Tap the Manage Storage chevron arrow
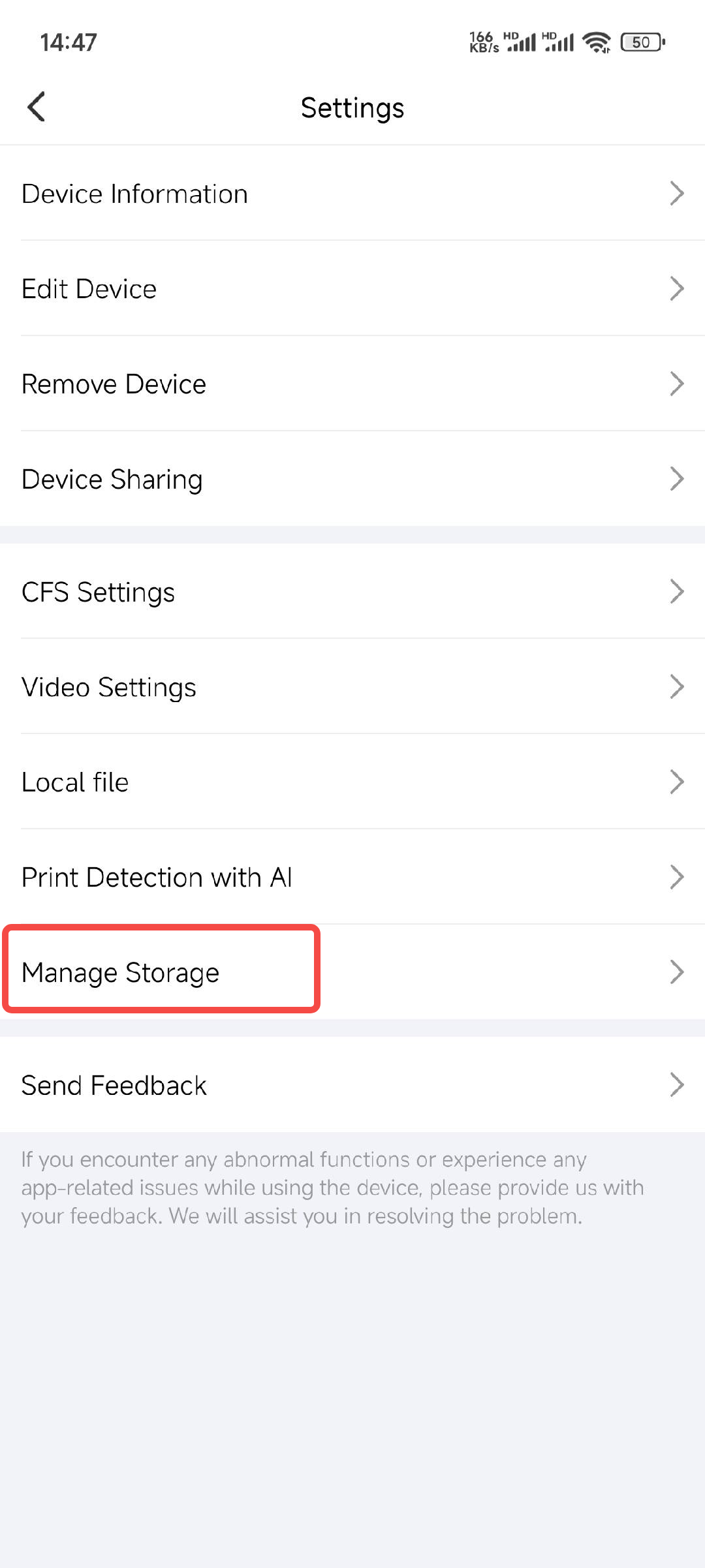This screenshot has height=1568, width=705. click(x=677, y=972)
